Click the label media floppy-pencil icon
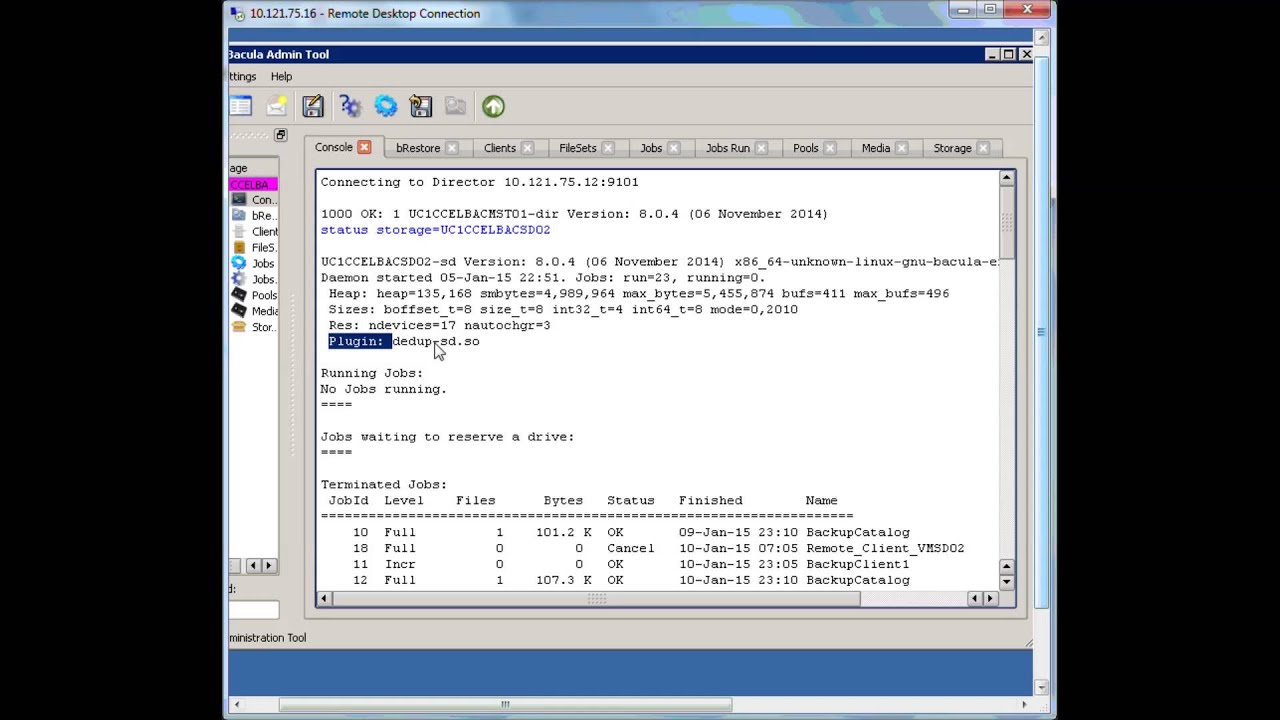This screenshot has width=1280, height=720. [x=313, y=106]
